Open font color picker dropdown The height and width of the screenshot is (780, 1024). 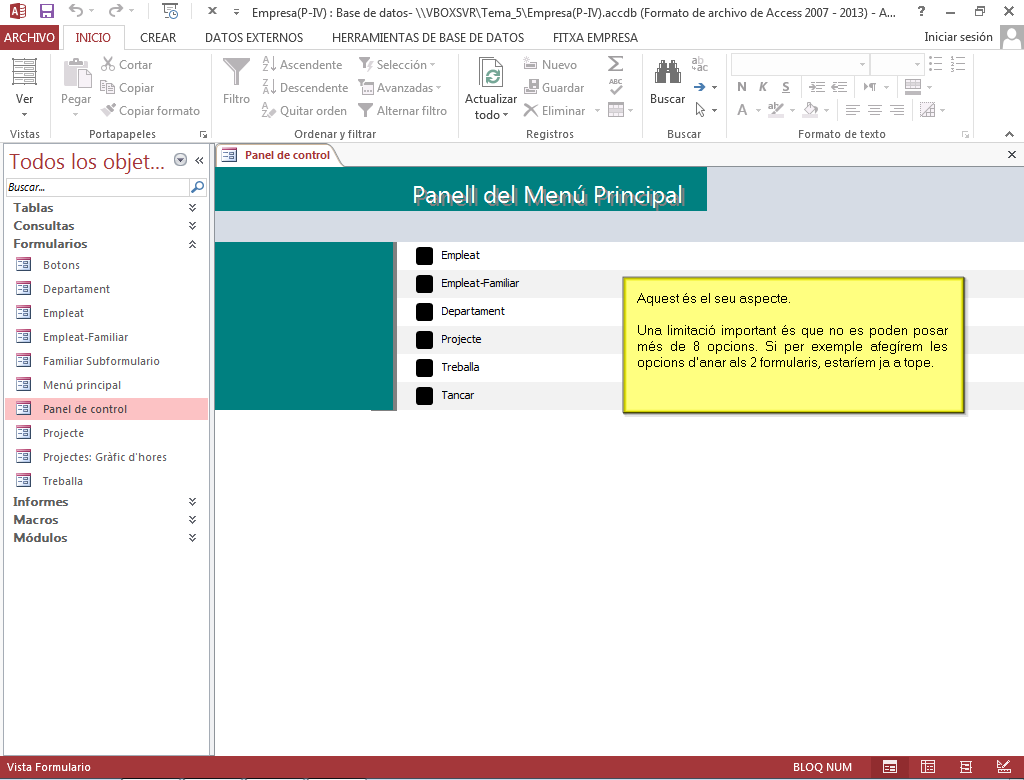[758, 110]
